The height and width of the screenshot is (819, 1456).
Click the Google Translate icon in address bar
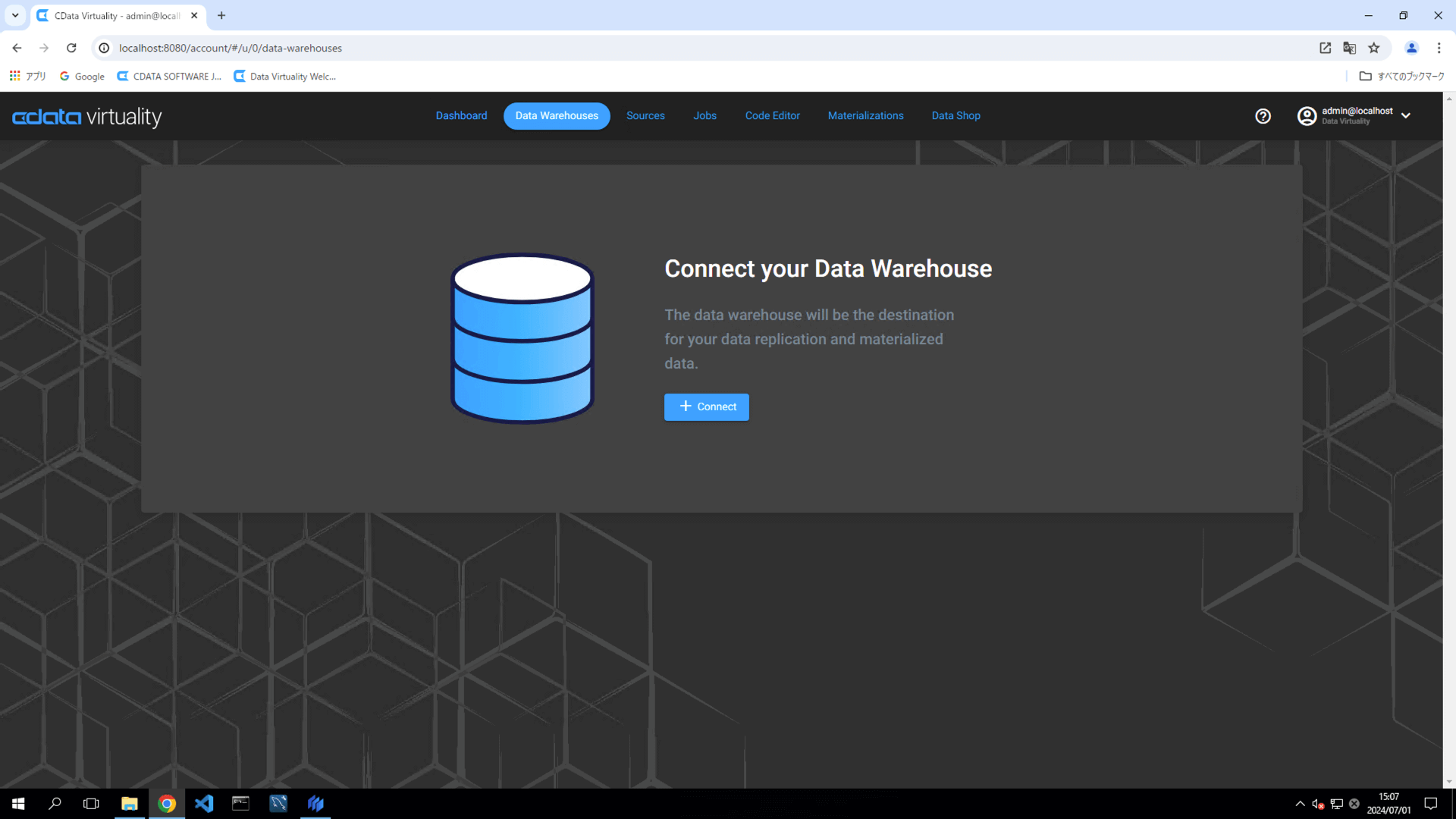tap(1350, 48)
